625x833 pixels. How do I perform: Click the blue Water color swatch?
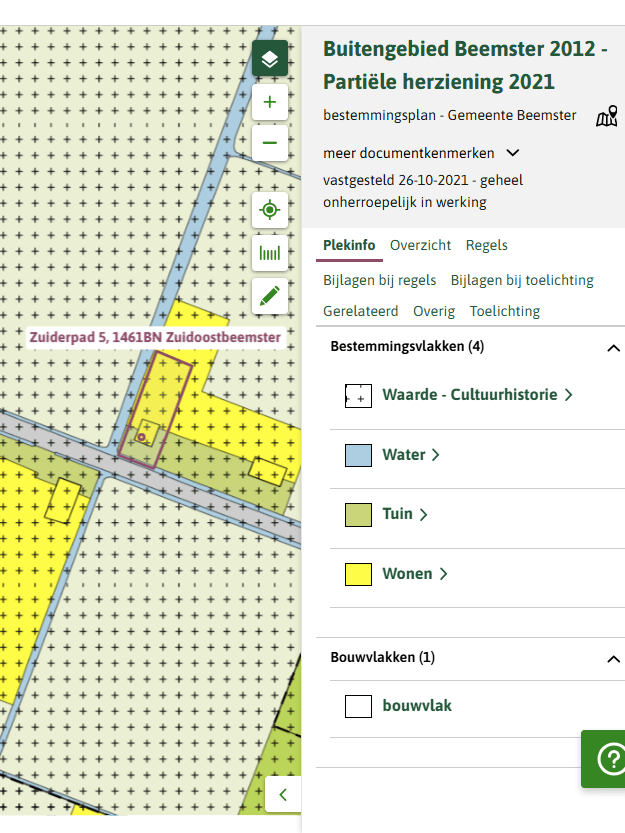click(358, 456)
